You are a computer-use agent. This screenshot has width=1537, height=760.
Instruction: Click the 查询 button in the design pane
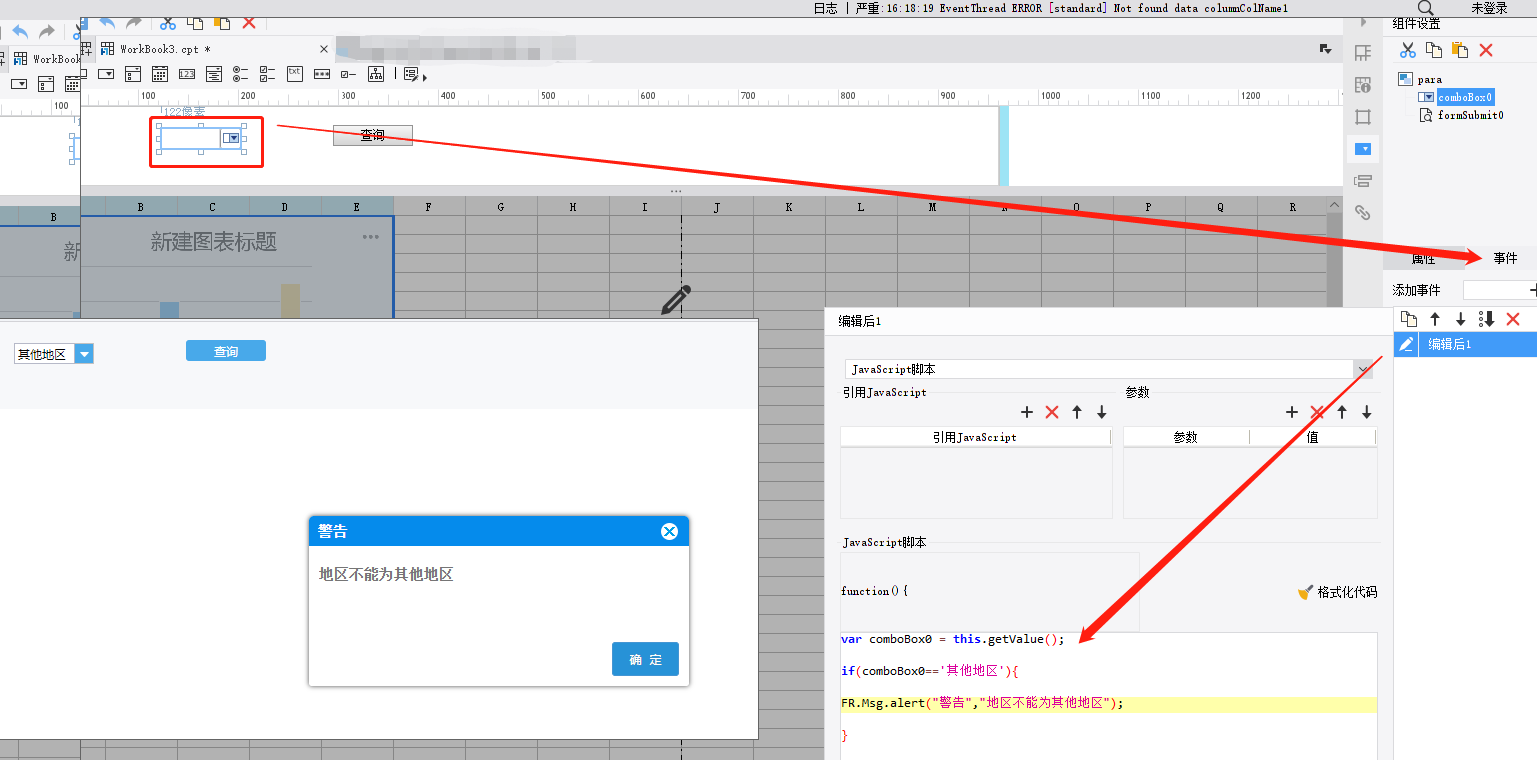pyautogui.click(x=372, y=135)
